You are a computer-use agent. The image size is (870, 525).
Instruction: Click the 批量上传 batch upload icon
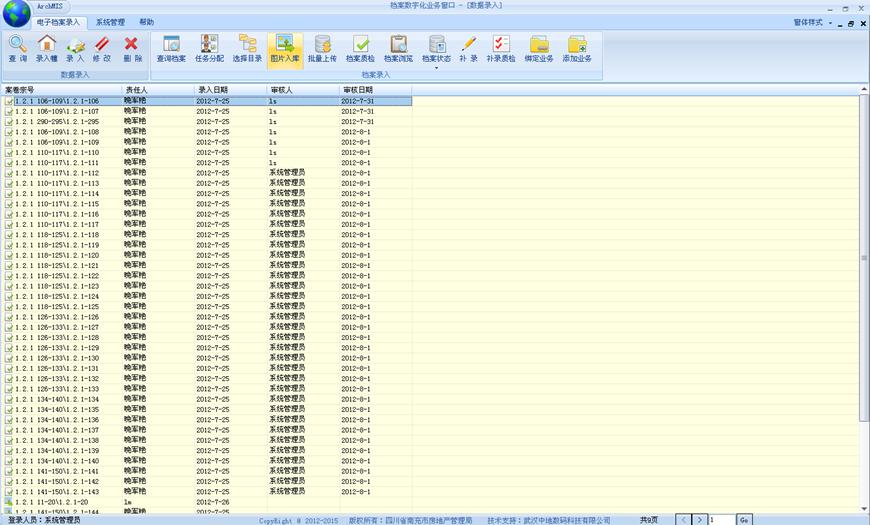(x=322, y=44)
